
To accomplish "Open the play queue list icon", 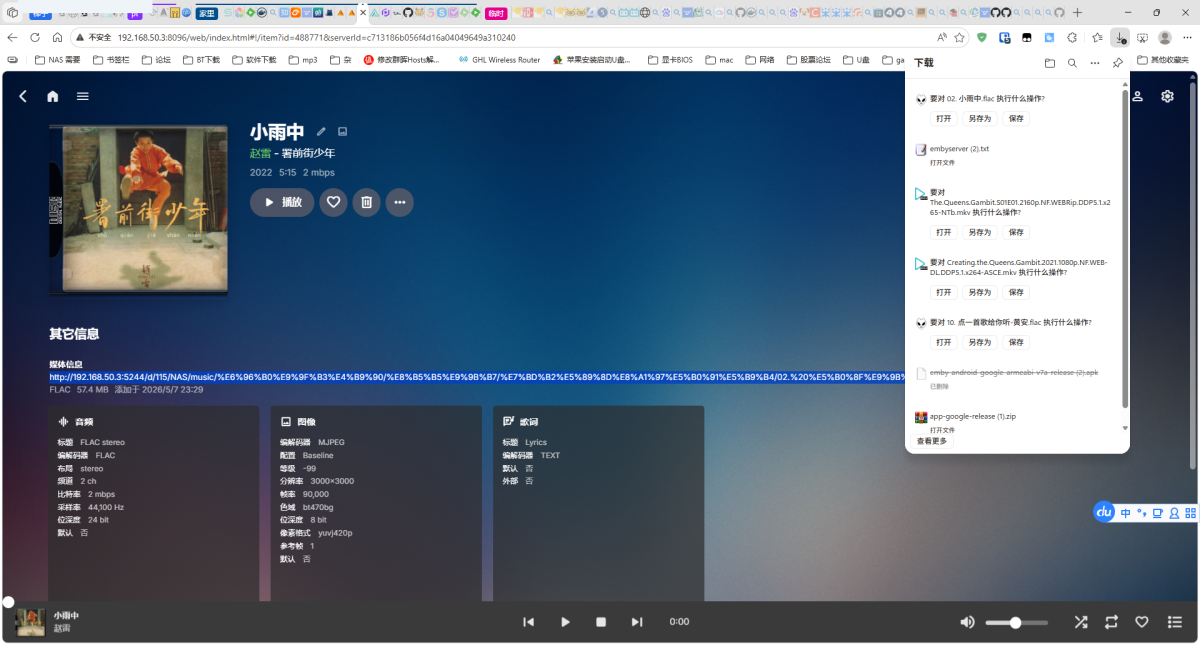I will (1175, 622).
